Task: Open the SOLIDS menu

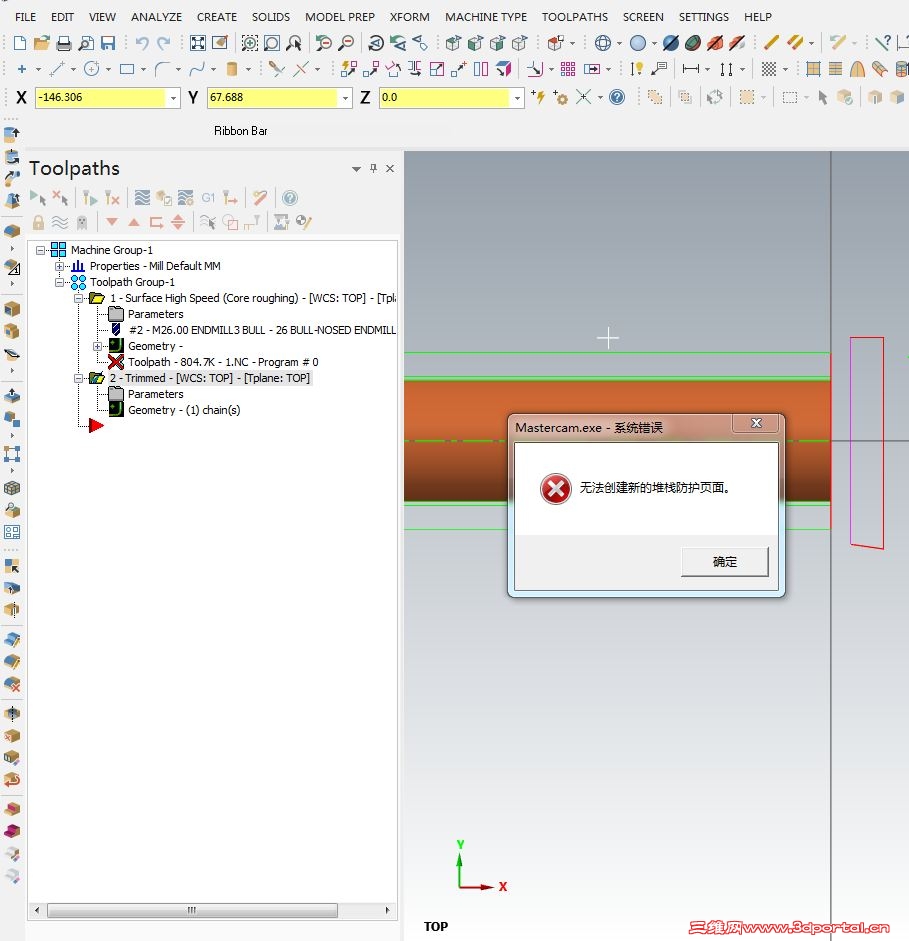Action: [271, 17]
